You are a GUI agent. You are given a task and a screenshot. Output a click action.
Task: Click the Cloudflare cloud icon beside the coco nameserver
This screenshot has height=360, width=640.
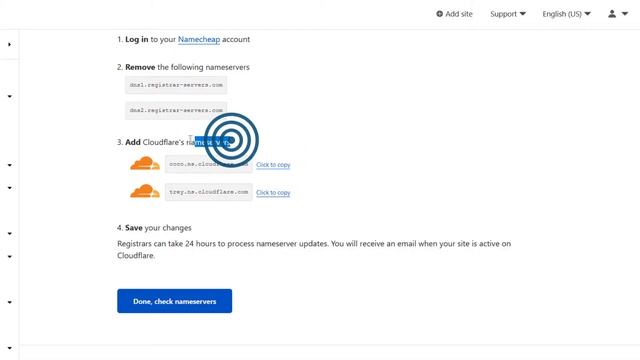coord(145,163)
